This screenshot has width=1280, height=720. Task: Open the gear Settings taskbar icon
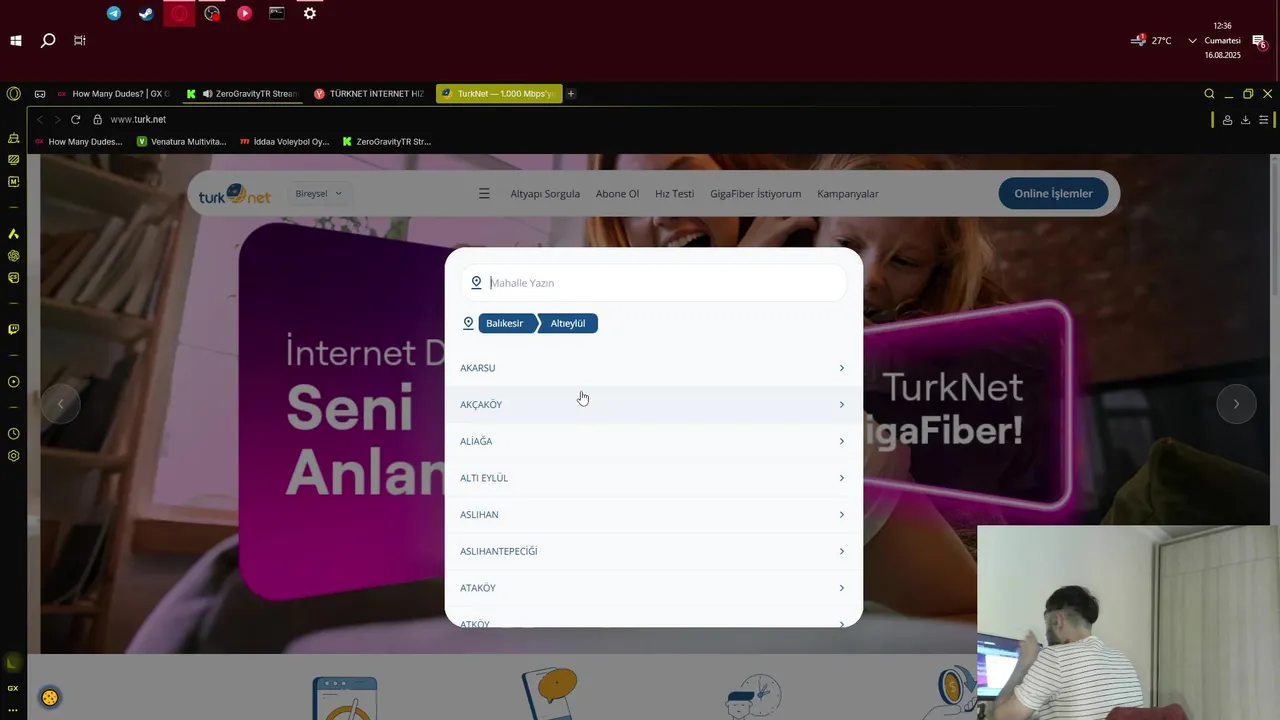click(x=310, y=13)
